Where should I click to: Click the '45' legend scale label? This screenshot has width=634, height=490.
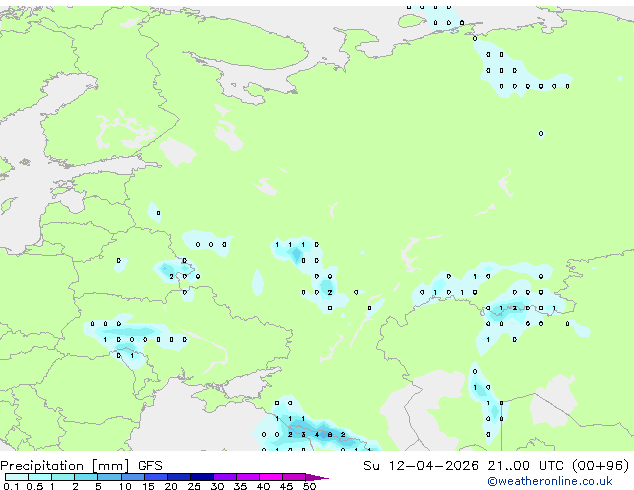pos(287,486)
